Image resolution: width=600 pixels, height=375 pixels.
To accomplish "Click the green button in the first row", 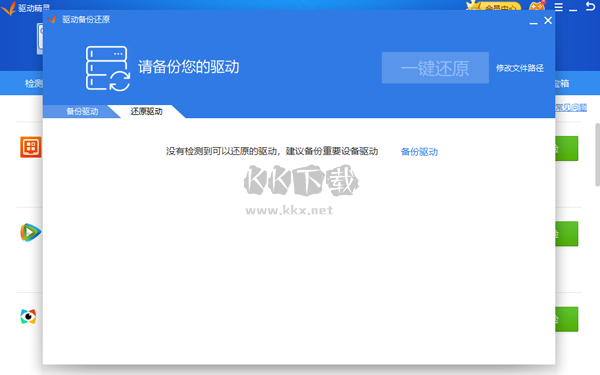I will [x=567, y=148].
